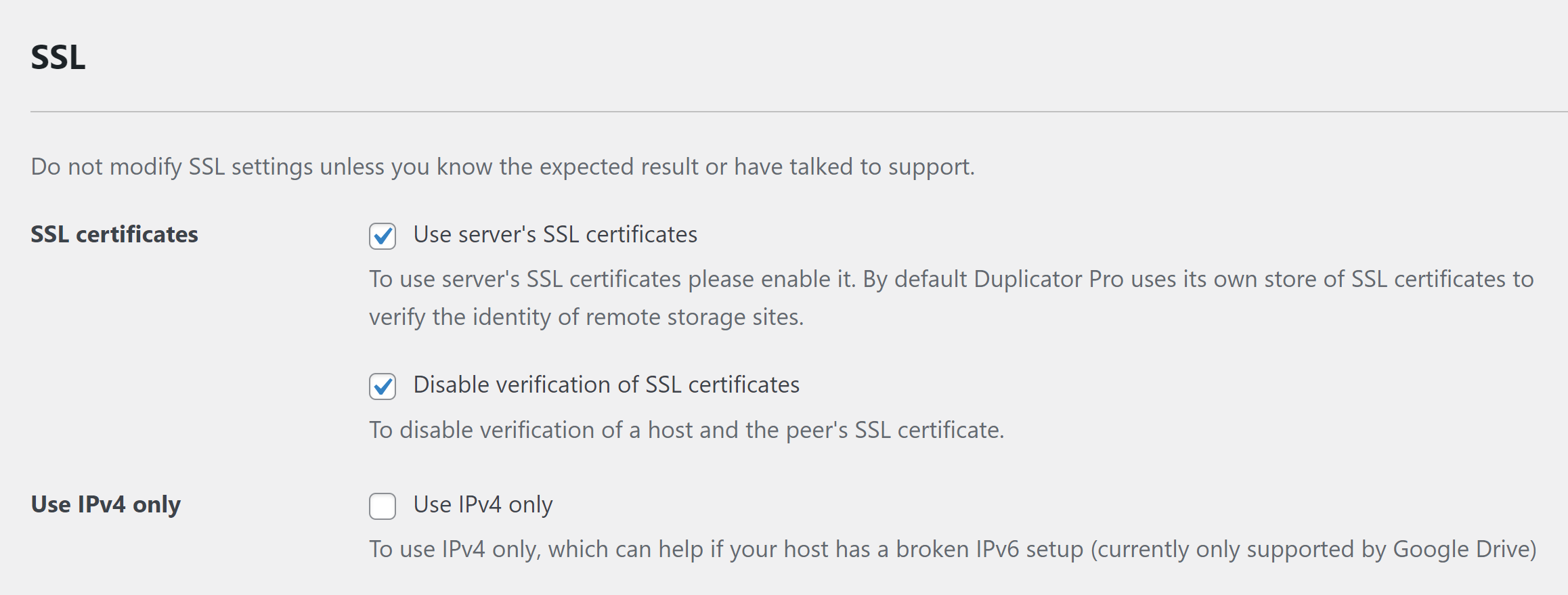Click the SSL section heading

[x=58, y=57]
